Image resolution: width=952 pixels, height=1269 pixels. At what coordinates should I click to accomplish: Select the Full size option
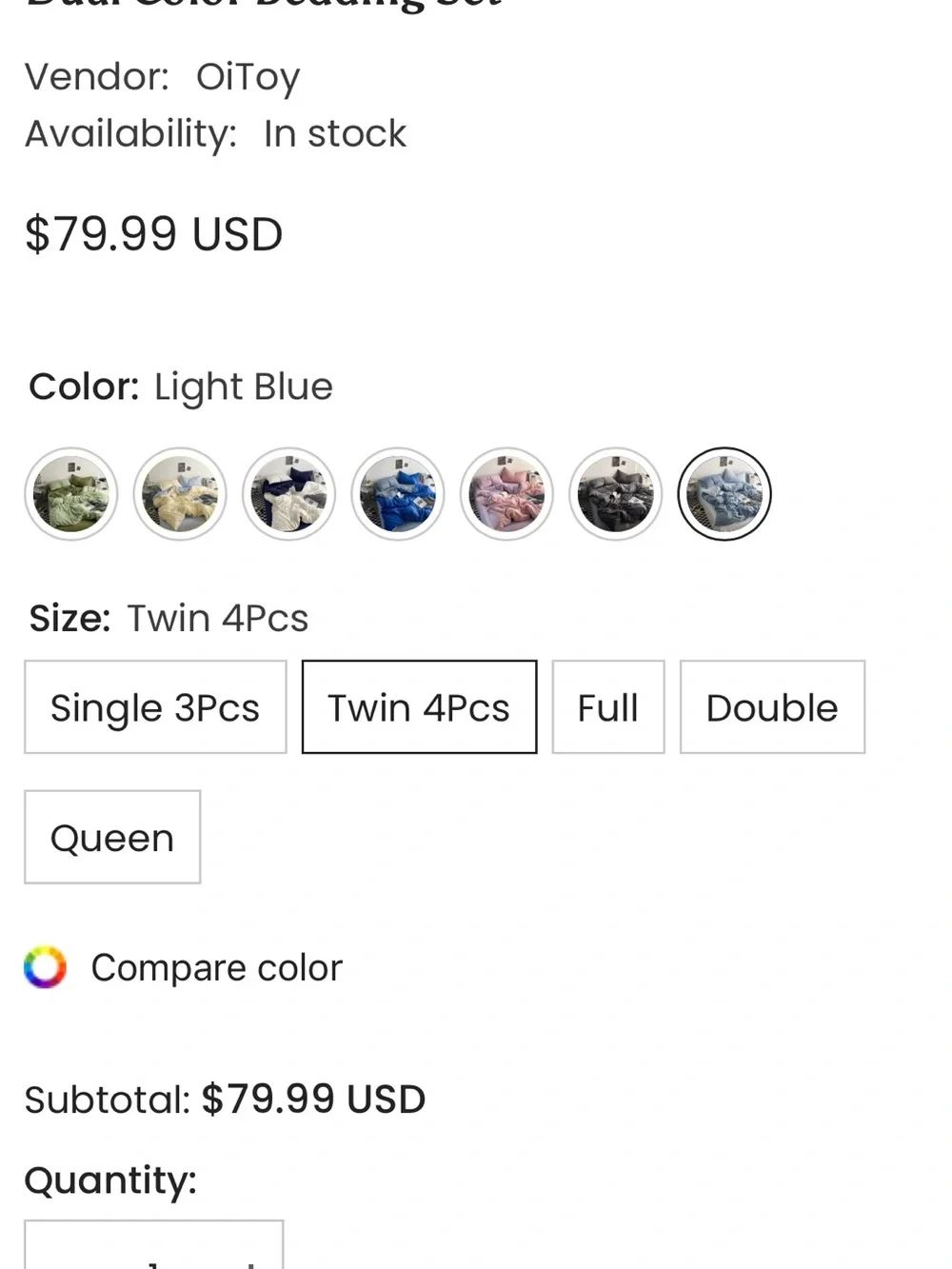tap(608, 707)
